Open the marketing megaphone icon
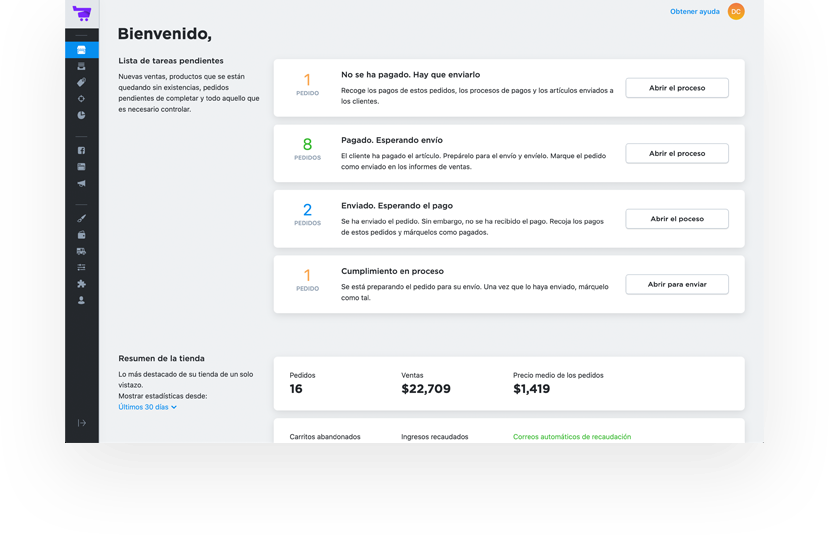 [81, 183]
